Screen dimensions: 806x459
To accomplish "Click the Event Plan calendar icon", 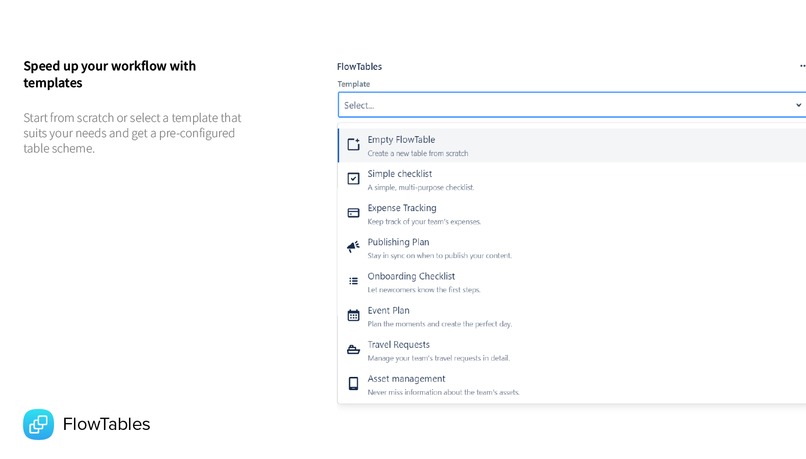I will 353,315.
